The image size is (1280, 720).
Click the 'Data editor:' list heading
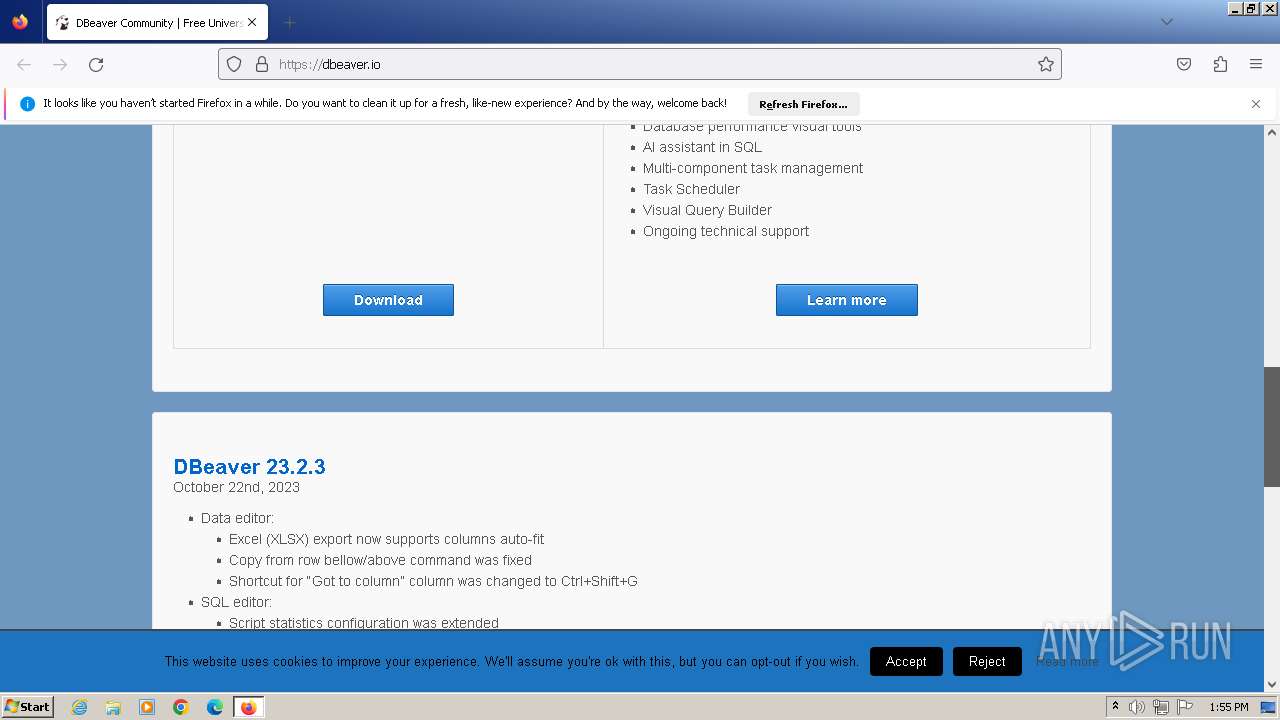(237, 518)
